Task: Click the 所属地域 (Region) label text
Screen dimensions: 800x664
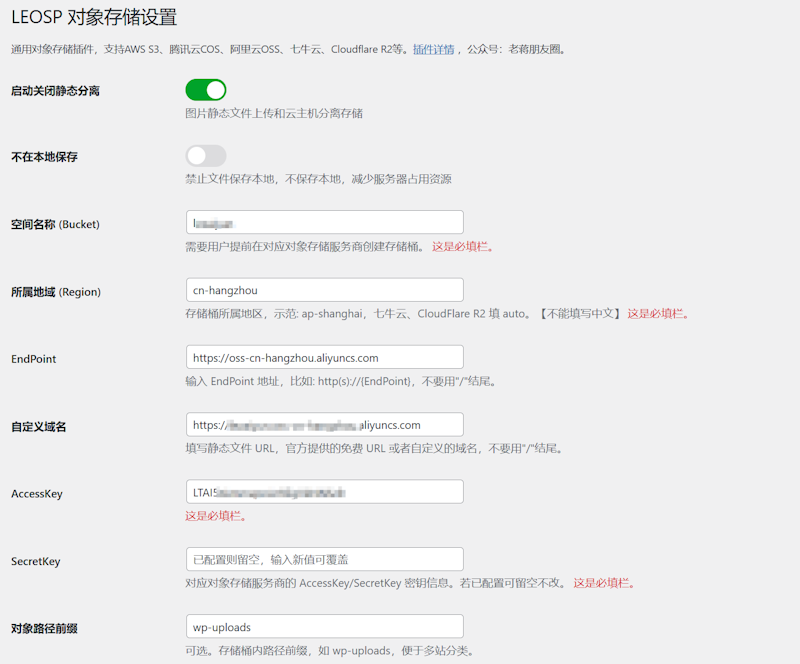Action: click(56, 292)
